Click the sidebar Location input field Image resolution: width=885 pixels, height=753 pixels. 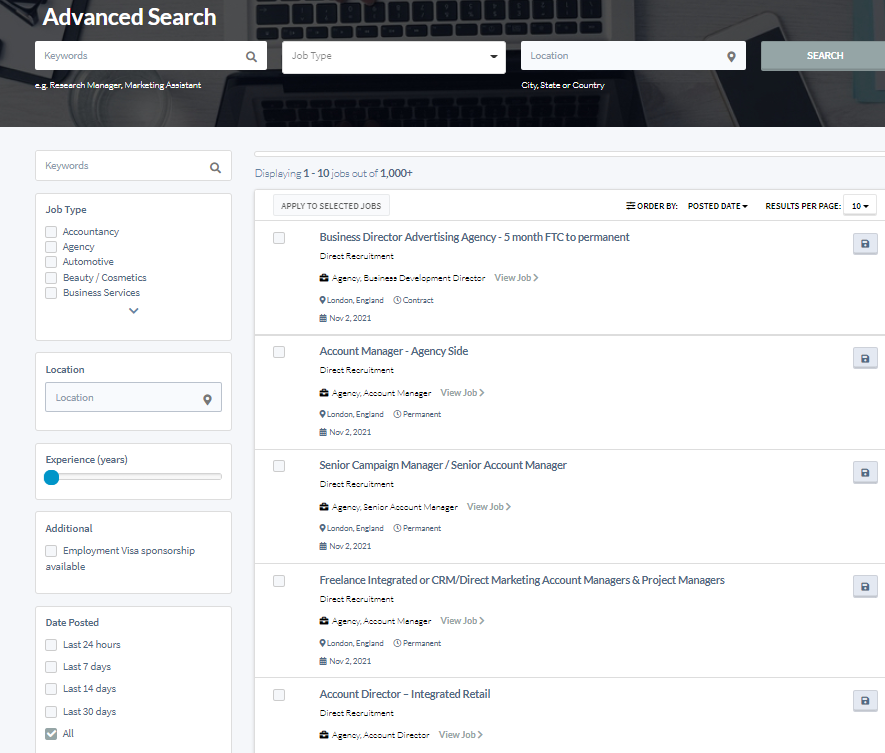pyautogui.click(x=133, y=397)
